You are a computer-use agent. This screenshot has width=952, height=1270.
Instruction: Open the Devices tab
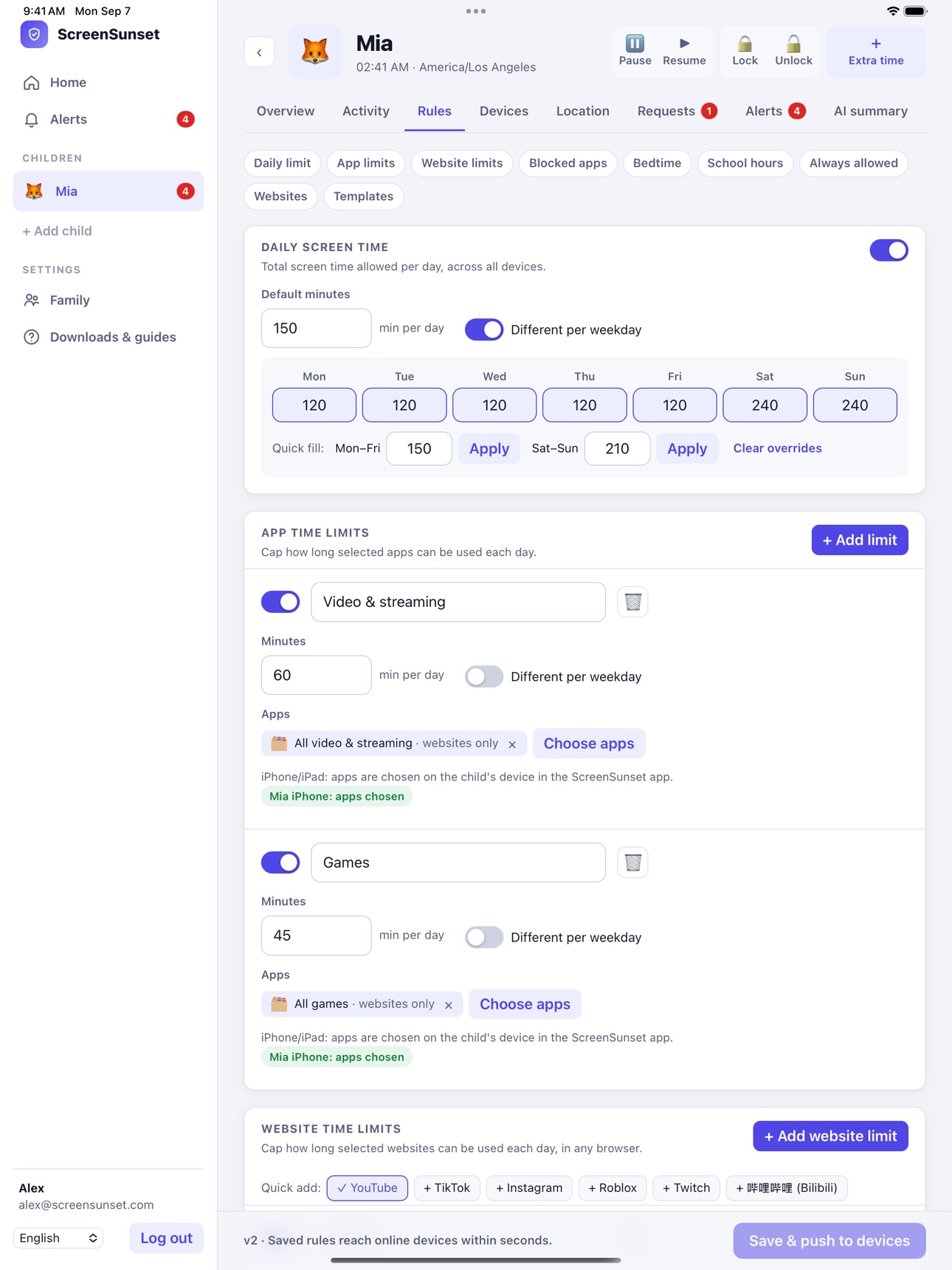point(504,111)
